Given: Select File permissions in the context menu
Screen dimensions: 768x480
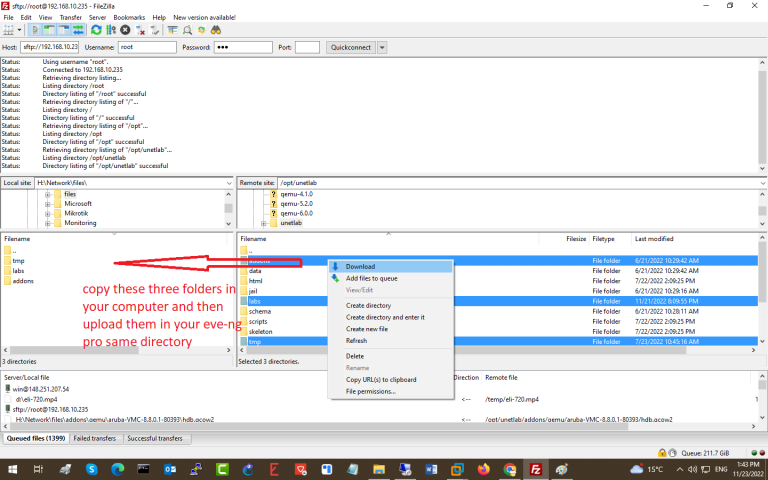Looking at the screenshot, I should click(x=371, y=391).
